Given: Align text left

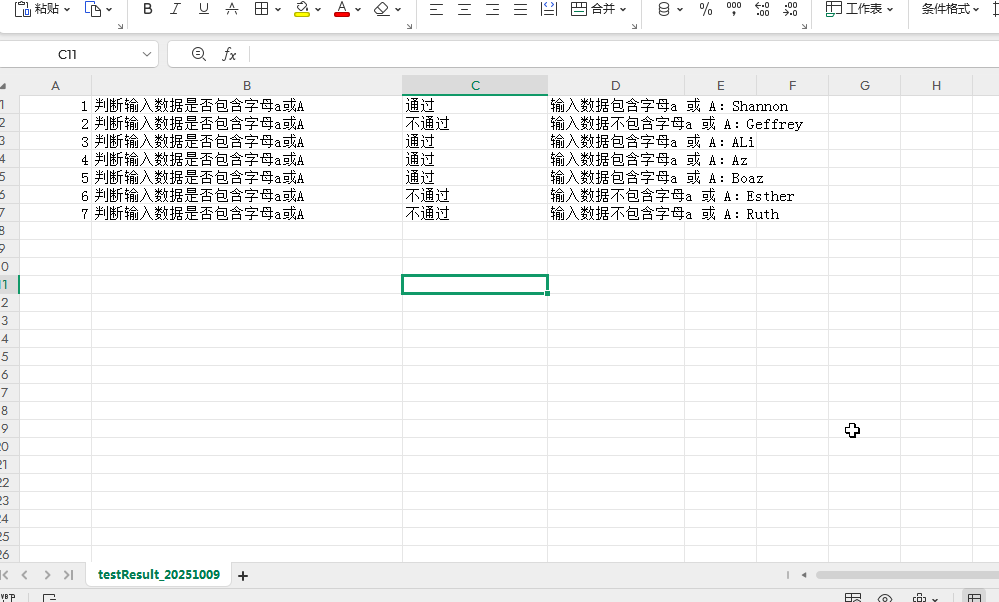Looking at the screenshot, I should pos(436,9).
